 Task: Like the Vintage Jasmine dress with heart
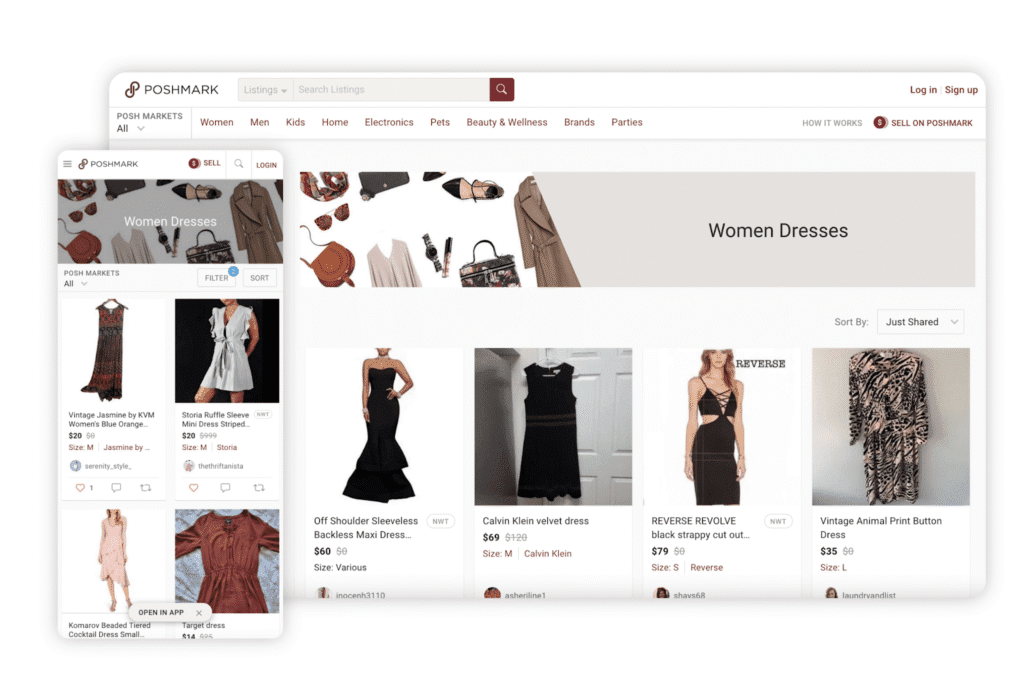[80, 488]
